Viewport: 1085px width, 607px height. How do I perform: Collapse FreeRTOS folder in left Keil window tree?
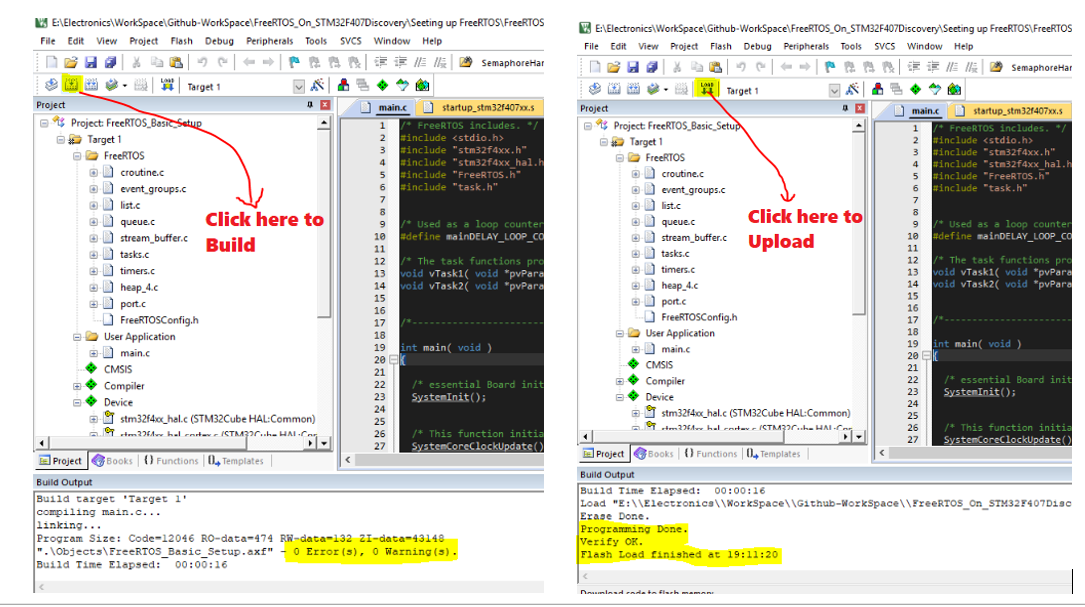(77, 156)
